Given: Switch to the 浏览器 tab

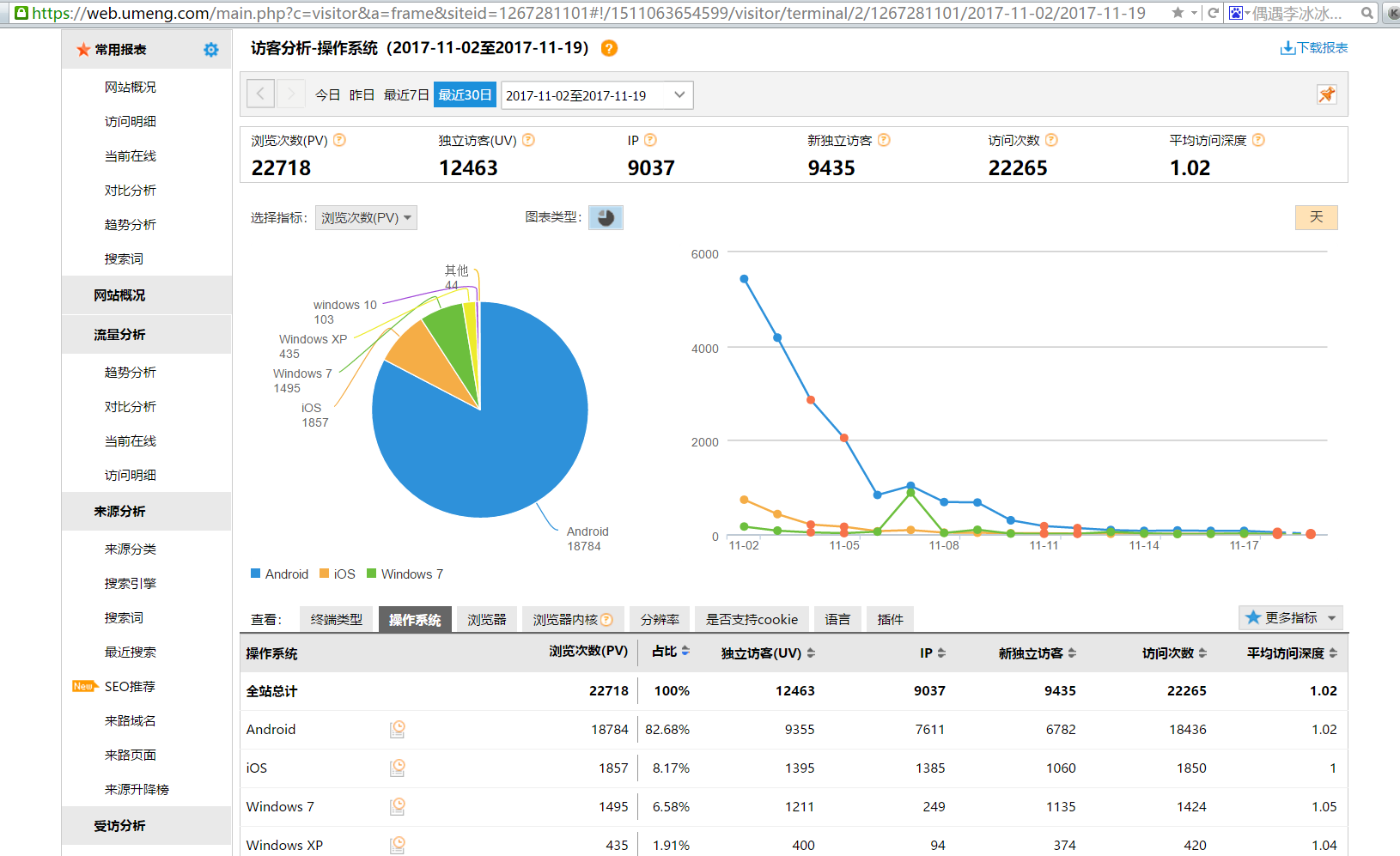Looking at the screenshot, I should click(486, 619).
